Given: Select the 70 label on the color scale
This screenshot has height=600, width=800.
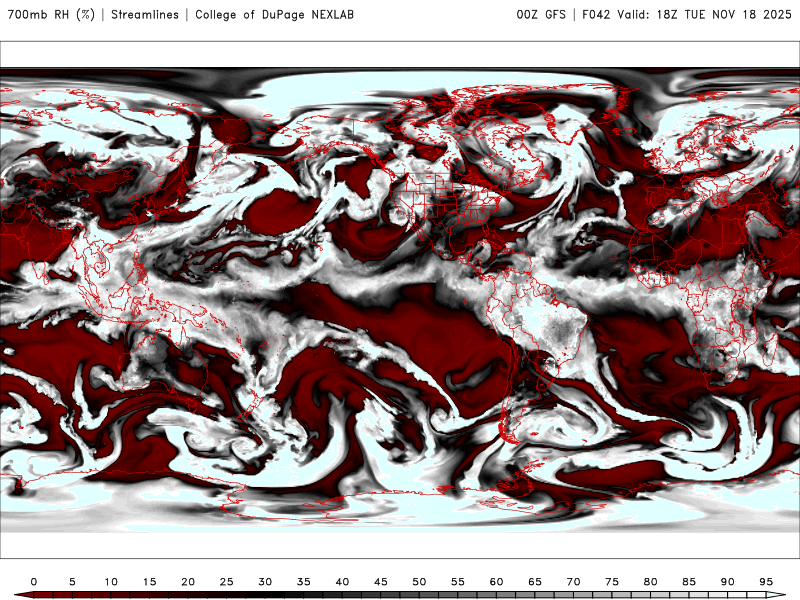Looking at the screenshot, I should tap(573, 582).
